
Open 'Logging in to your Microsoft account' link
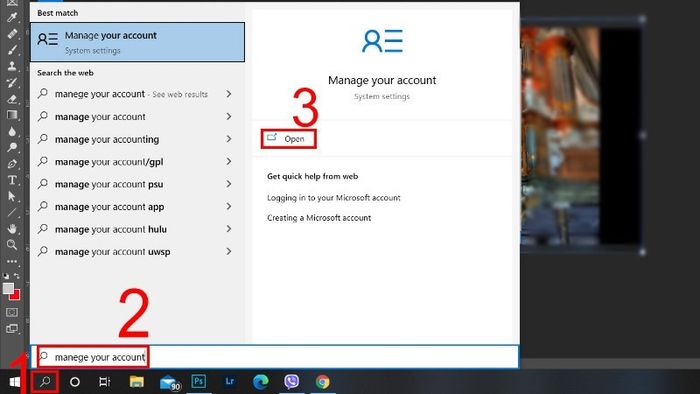coord(333,198)
